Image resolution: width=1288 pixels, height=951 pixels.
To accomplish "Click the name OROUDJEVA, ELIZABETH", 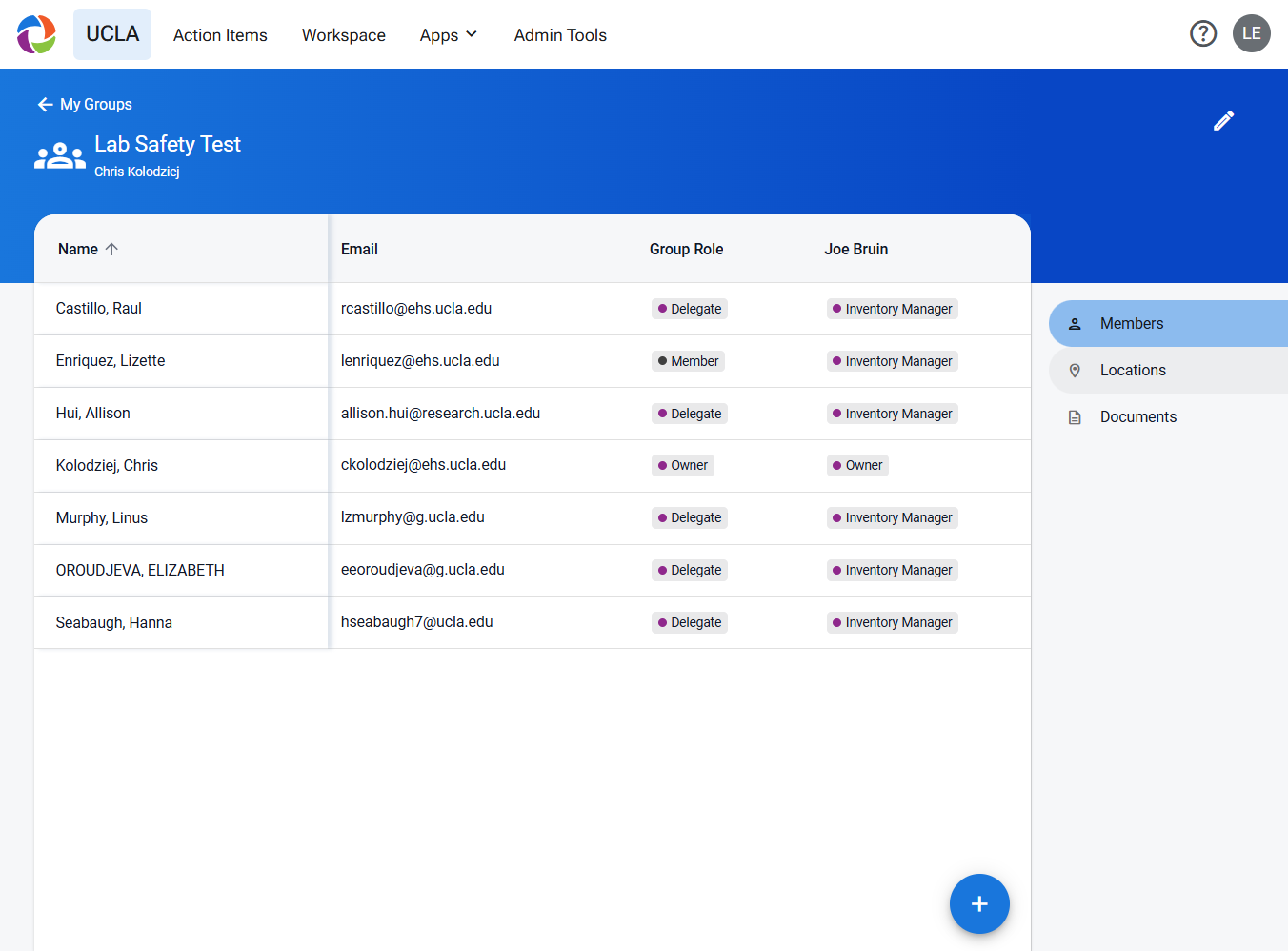I will 140,571.
